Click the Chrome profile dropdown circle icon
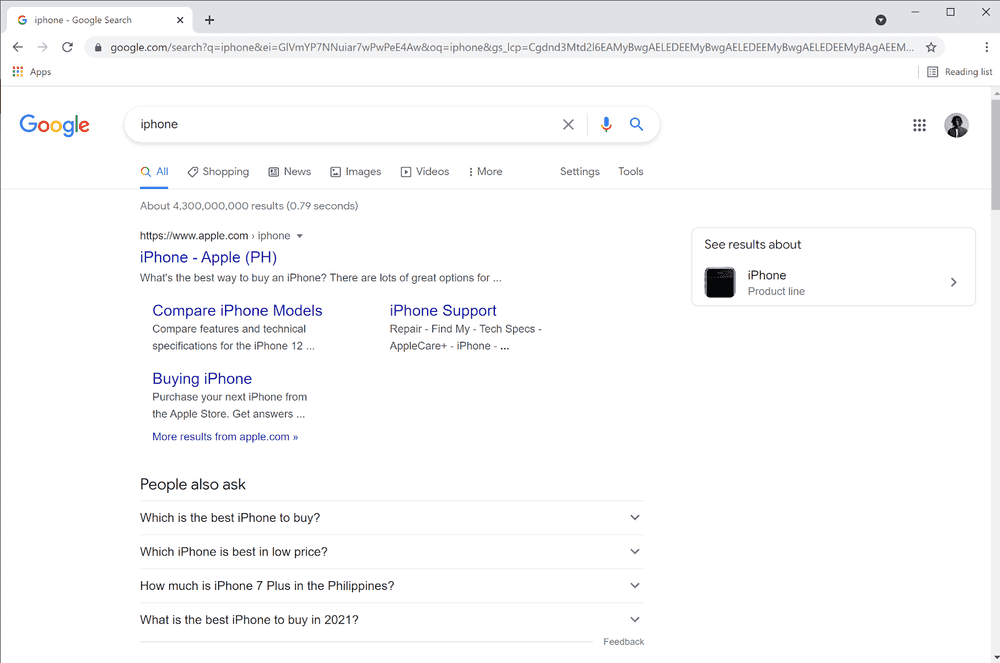The height and width of the screenshot is (663, 1000). click(x=881, y=20)
